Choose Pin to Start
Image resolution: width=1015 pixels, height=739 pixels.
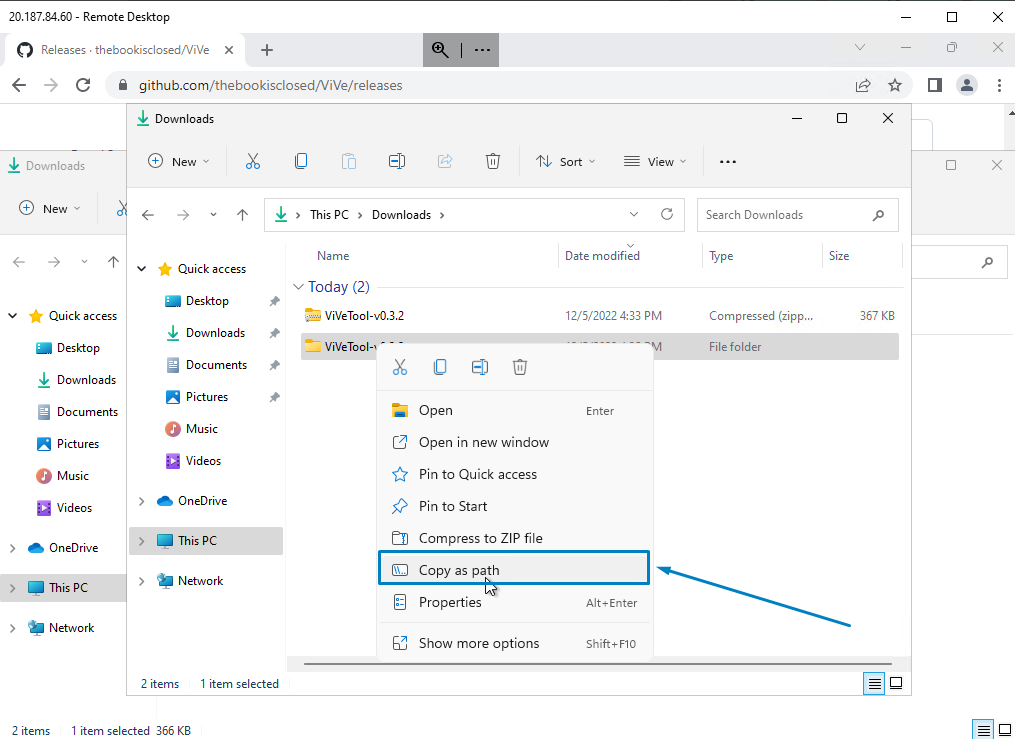(515, 506)
